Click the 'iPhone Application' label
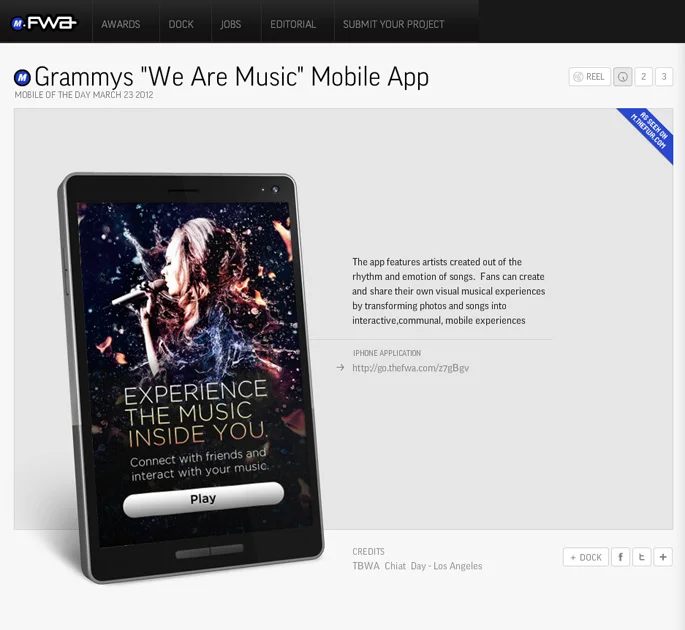 tap(387, 353)
